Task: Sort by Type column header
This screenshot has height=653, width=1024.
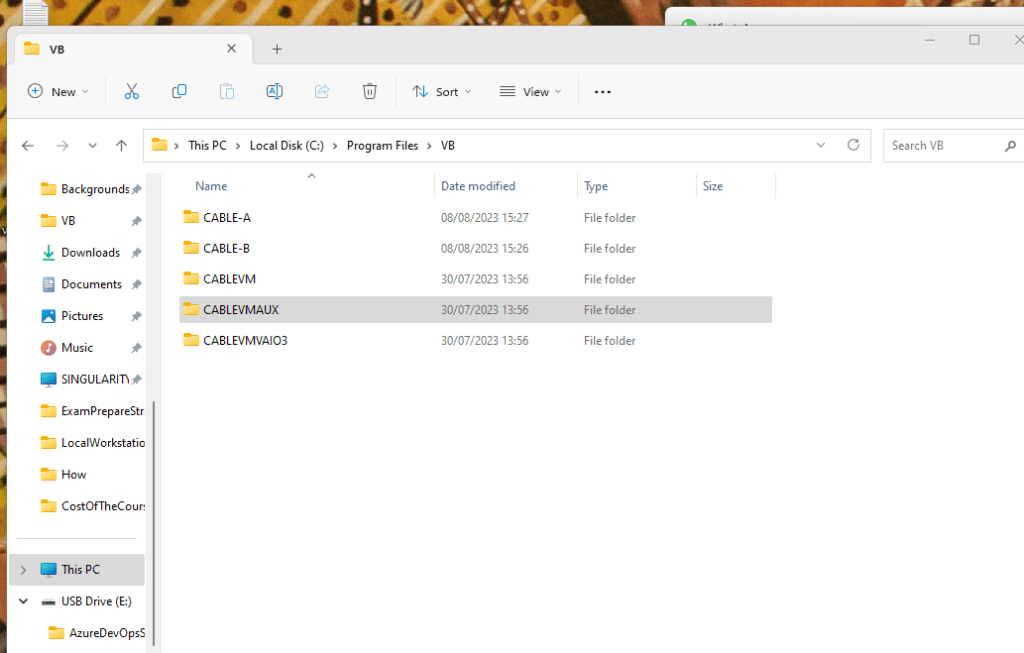Action: tap(596, 186)
